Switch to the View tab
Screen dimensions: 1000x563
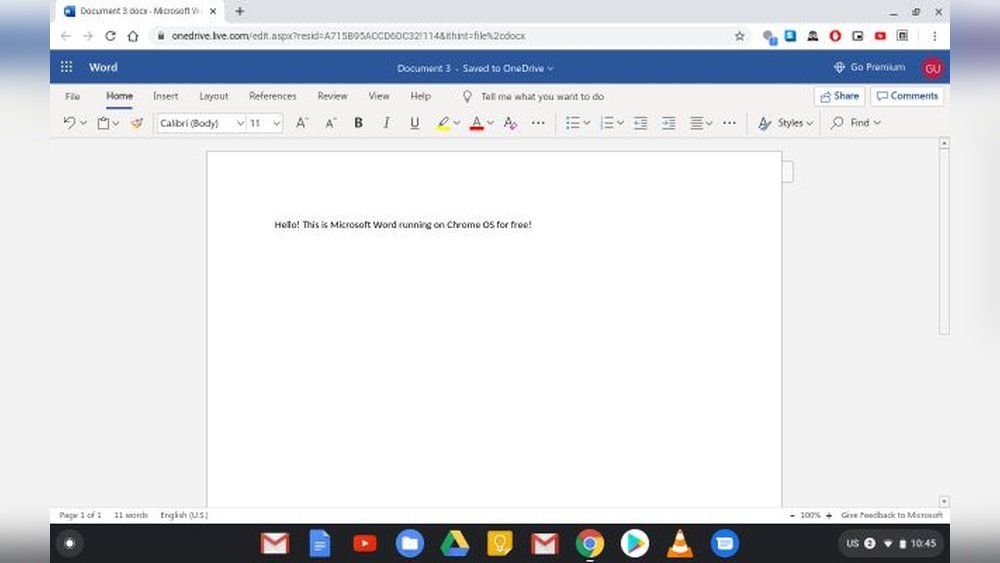click(378, 96)
